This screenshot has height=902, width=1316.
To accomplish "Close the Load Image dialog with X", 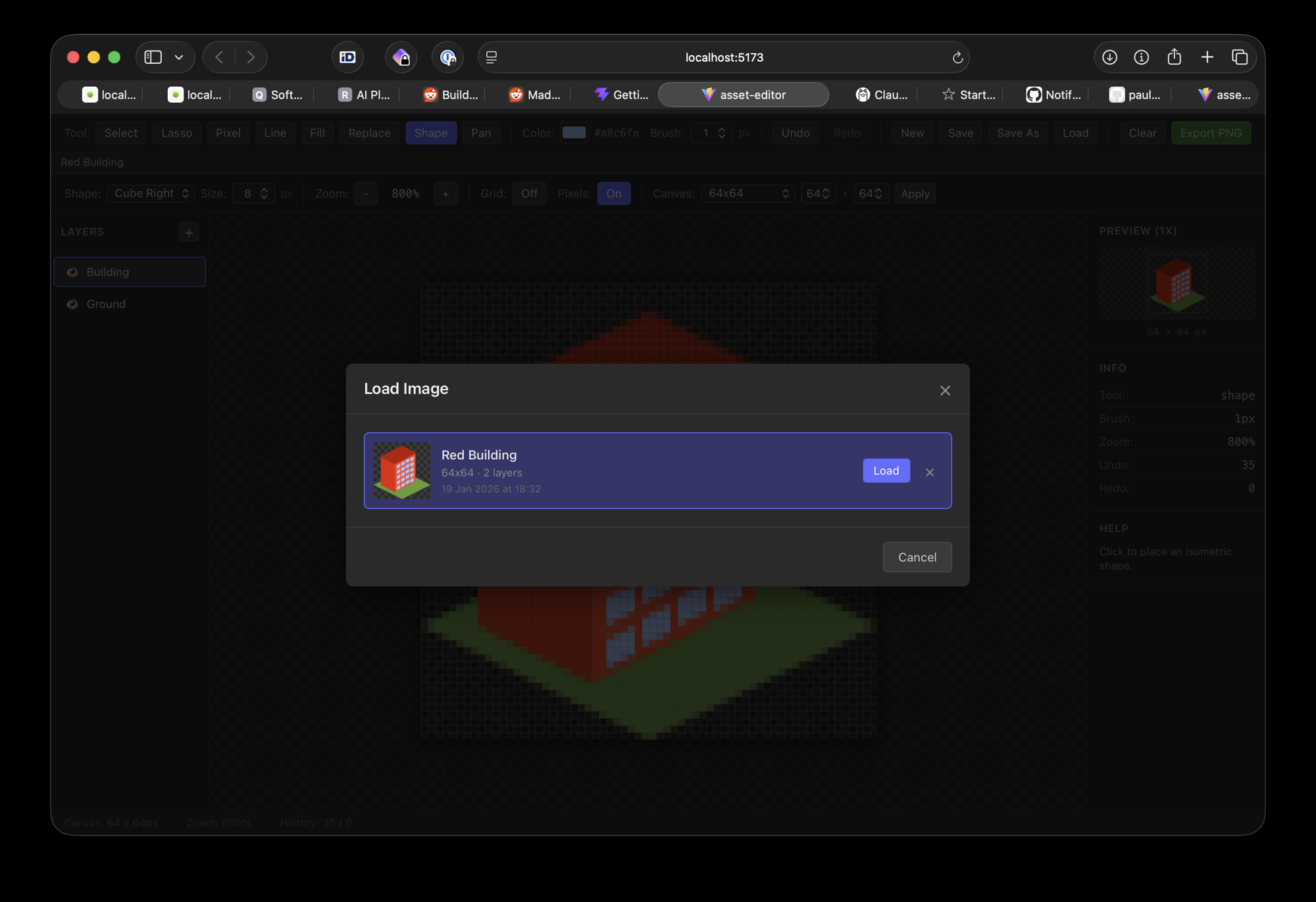I will [x=945, y=391].
